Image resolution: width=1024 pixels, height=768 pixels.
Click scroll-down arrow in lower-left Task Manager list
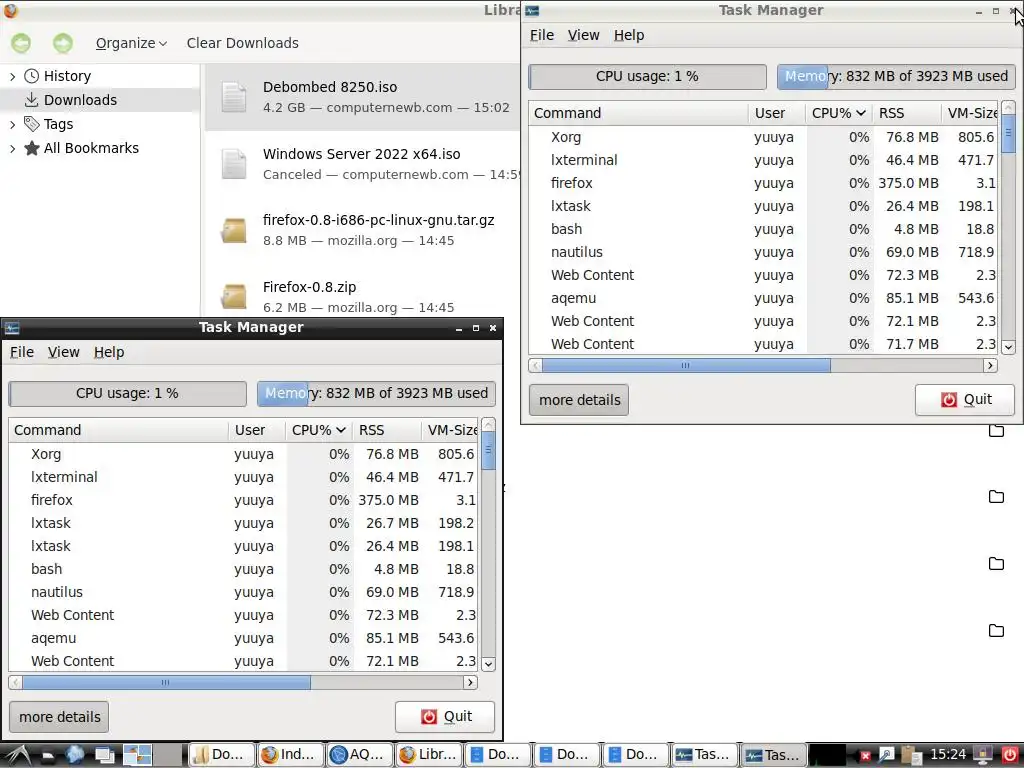[x=488, y=664]
